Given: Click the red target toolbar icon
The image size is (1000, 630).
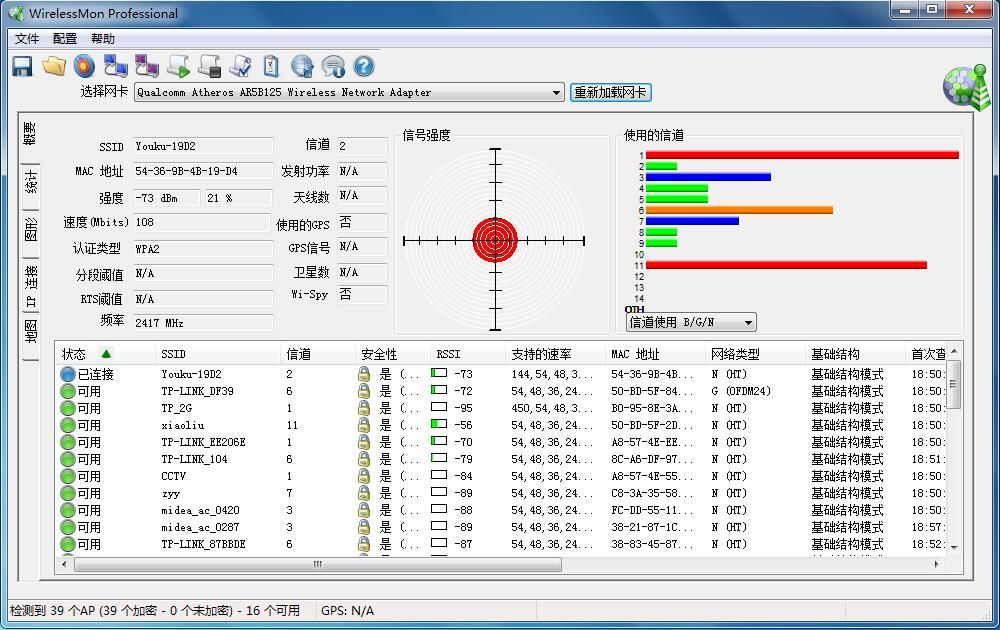Looking at the screenshot, I should [x=84, y=66].
